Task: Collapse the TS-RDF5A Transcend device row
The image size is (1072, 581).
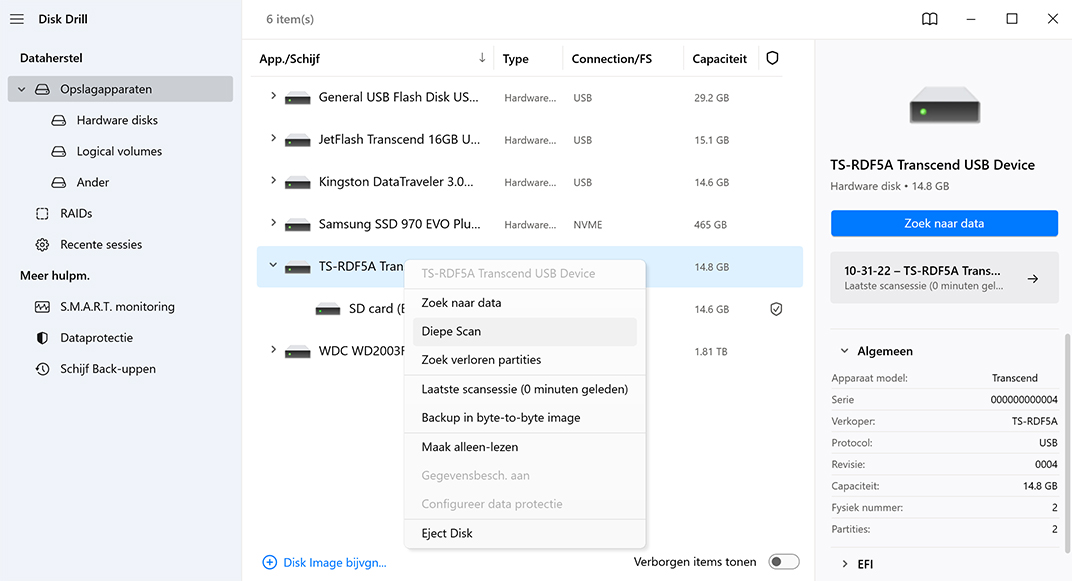Action: click(x=273, y=266)
